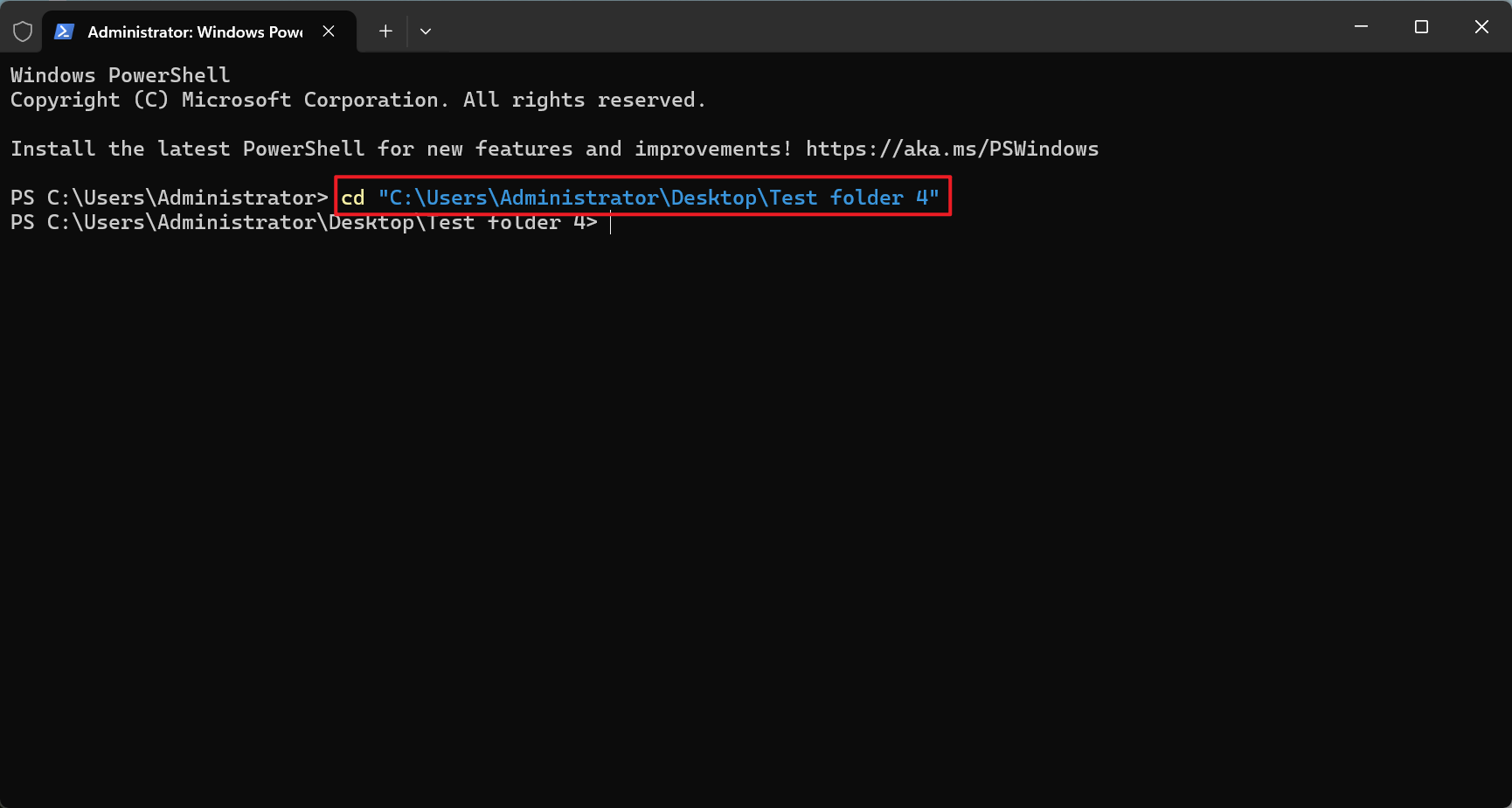Expand the new tab profiles dropdown
1512x808 pixels.
click(x=426, y=31)
